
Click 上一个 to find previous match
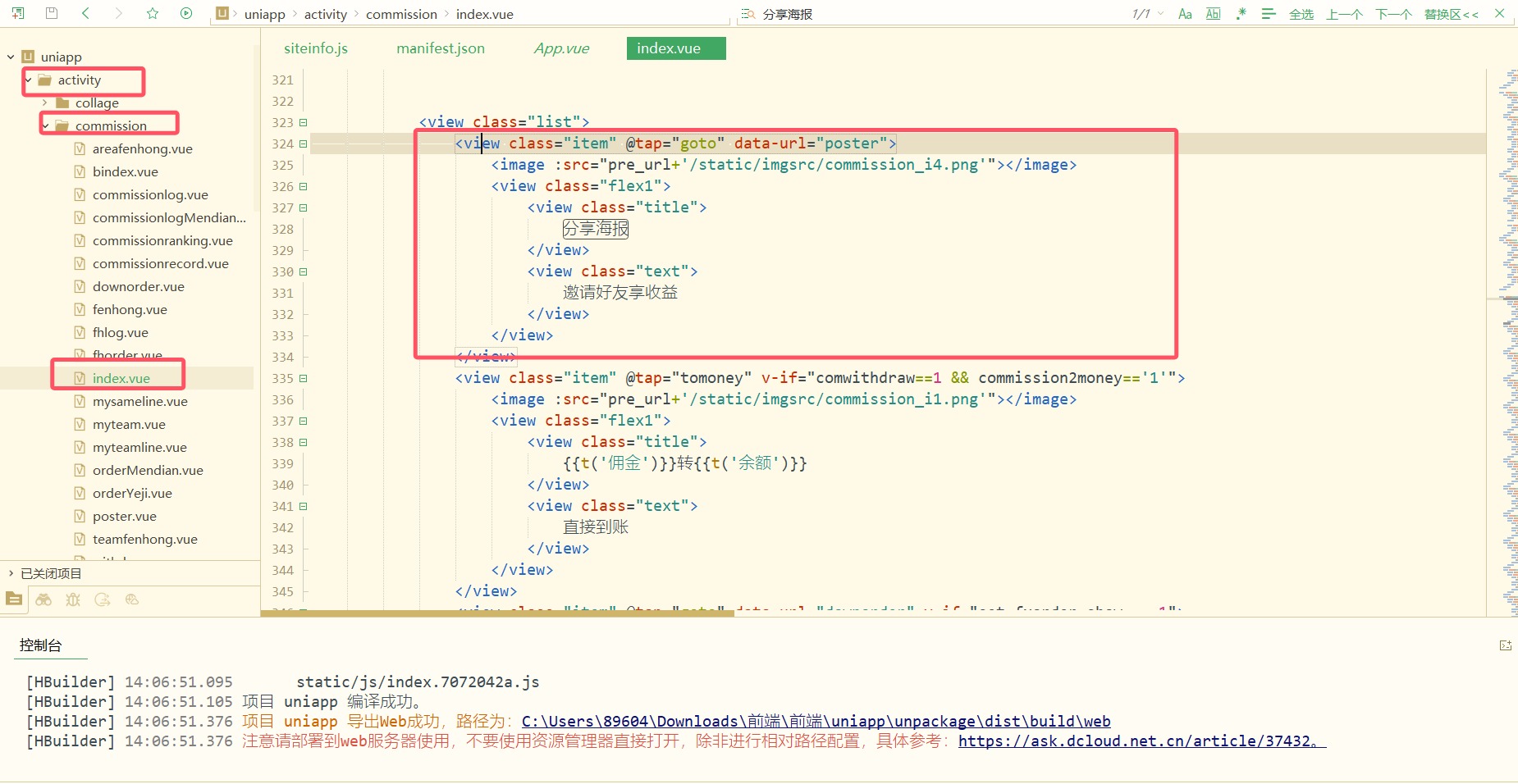1345,14
